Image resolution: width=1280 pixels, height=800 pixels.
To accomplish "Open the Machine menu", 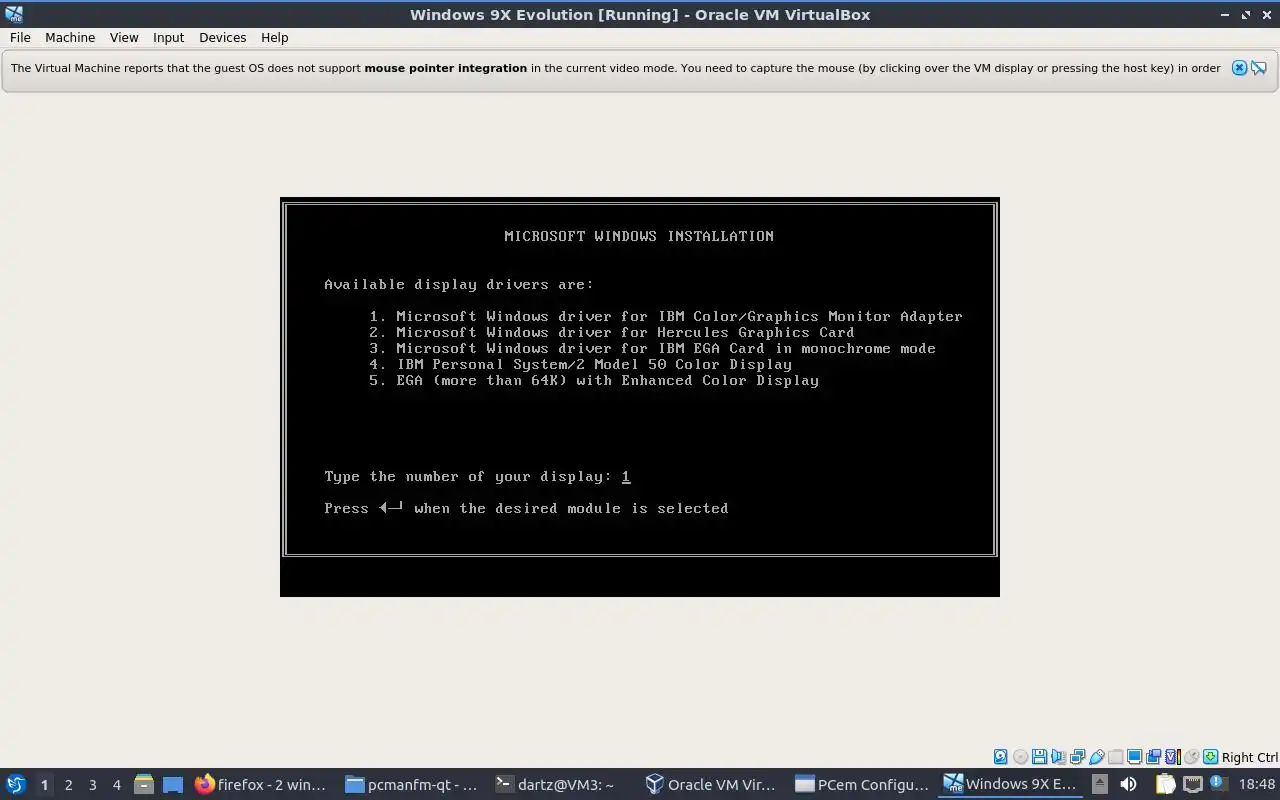I will click(70, 37).
